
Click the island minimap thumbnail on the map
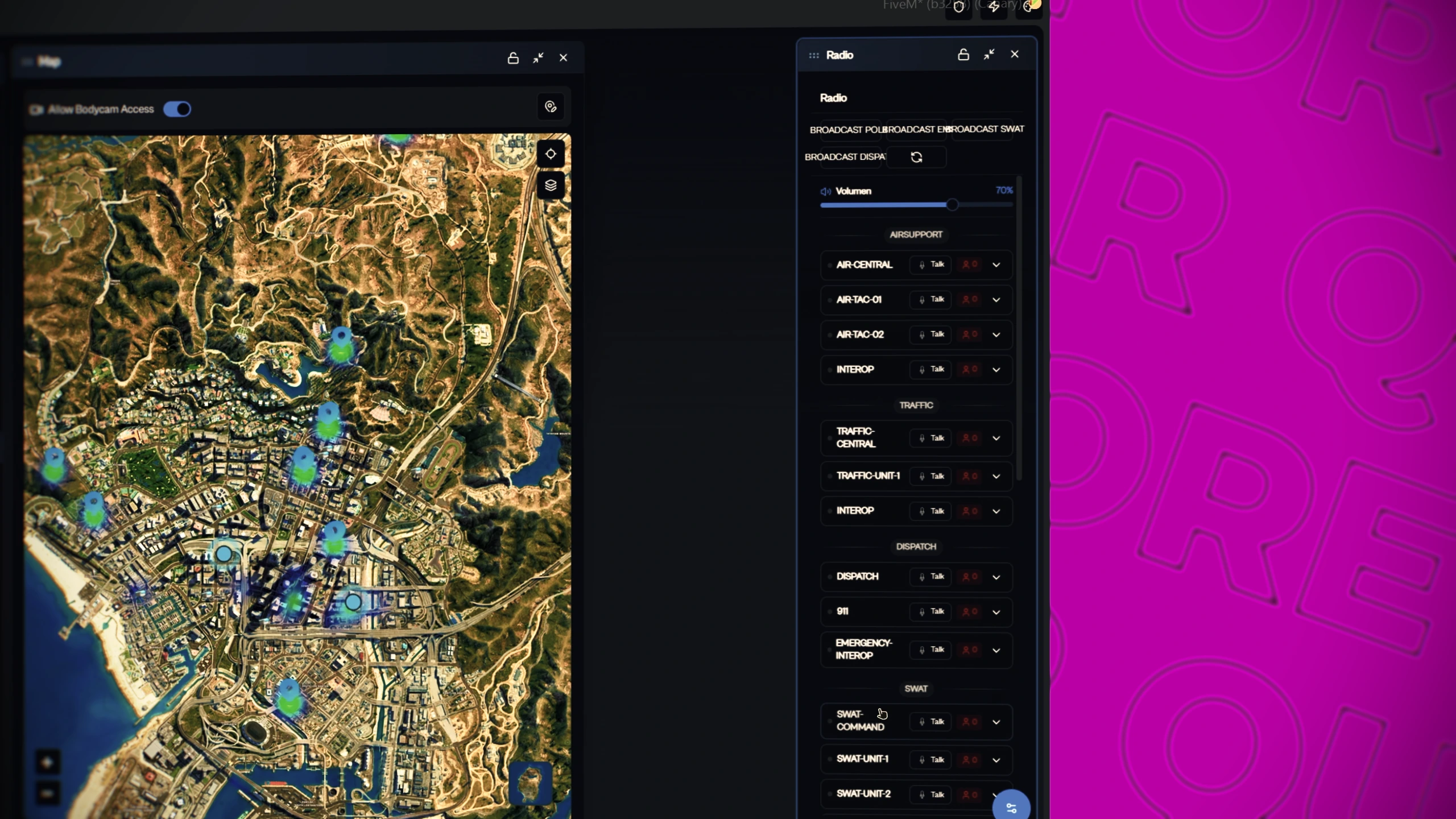[531, 783]
